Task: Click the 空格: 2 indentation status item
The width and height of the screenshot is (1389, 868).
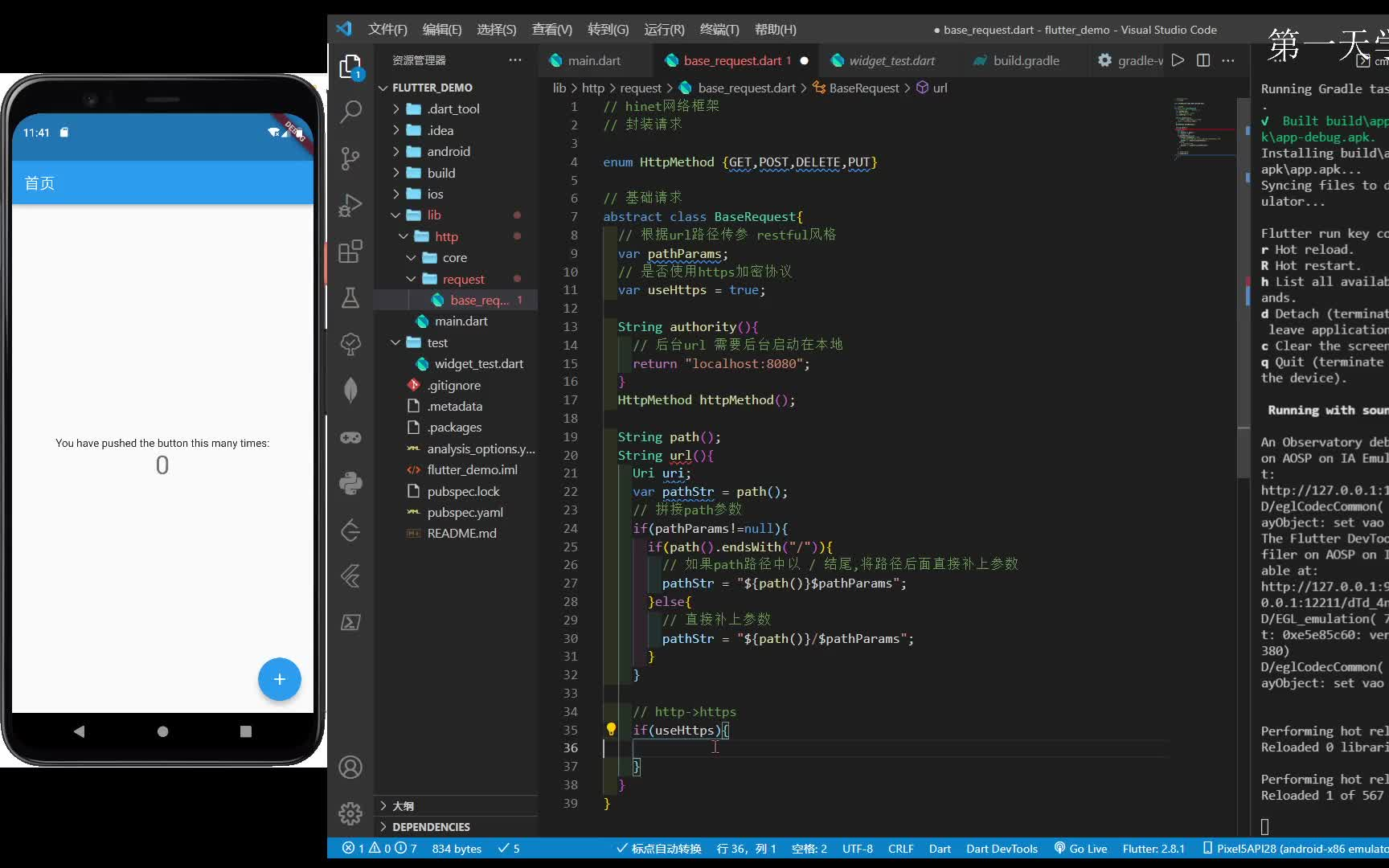Action: pos(809,848)
